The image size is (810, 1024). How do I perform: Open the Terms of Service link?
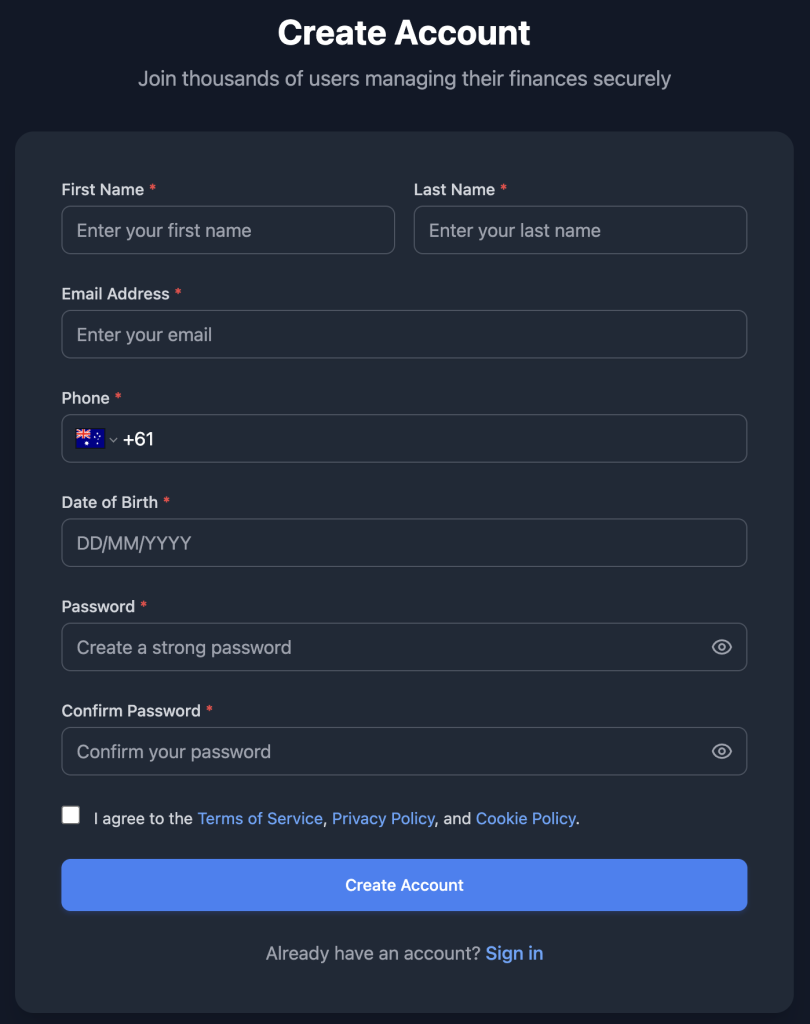(x=260, y=818)
